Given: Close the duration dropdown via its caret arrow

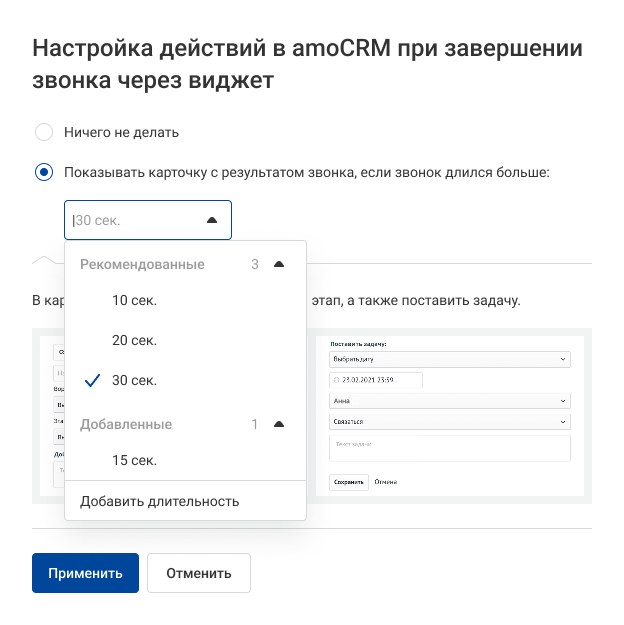Looking at the screenshot, I should [211, 220].
